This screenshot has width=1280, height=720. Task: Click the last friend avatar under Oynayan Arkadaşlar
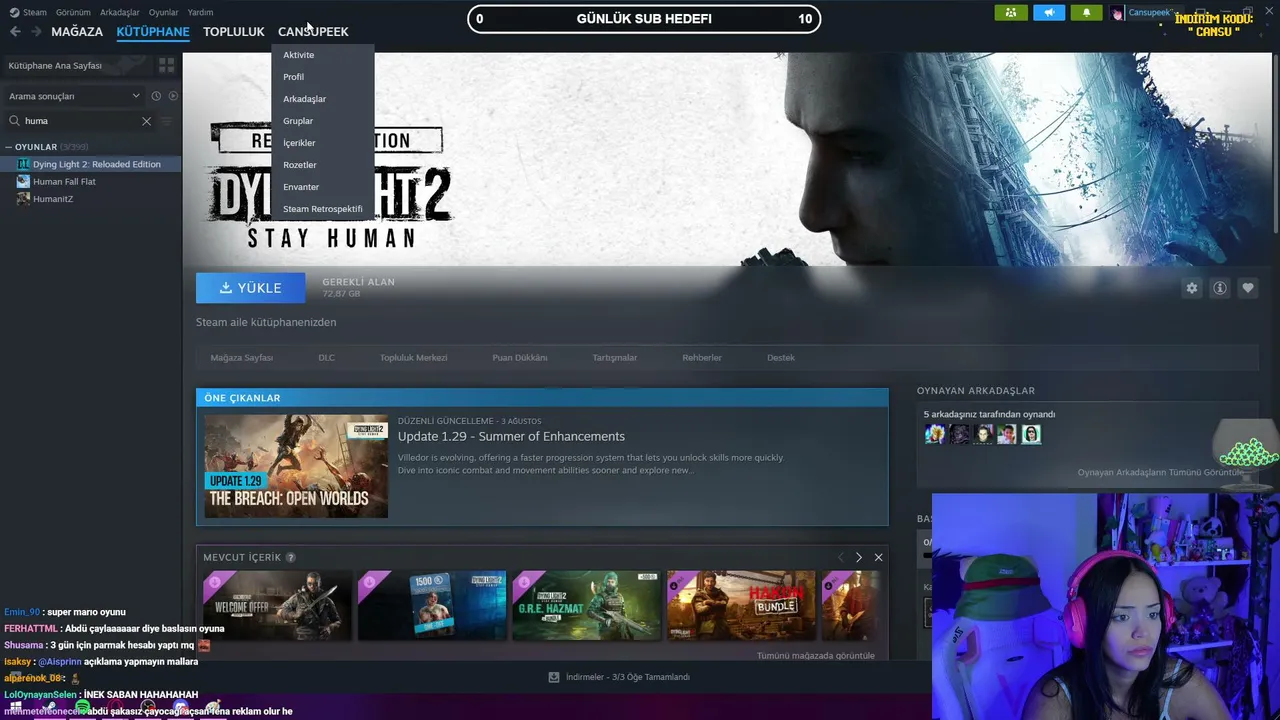tap(1031, 434)
